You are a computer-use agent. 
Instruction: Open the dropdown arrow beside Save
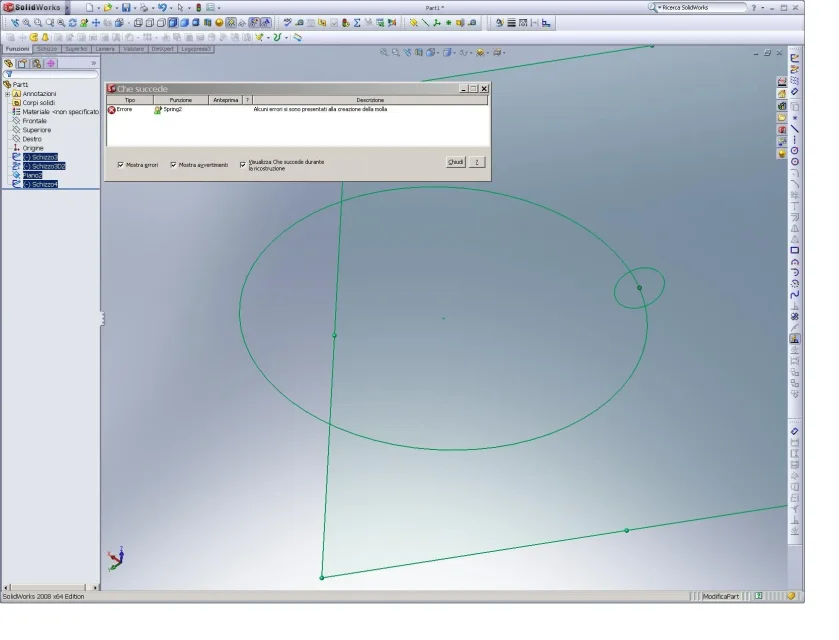(x=135, y=8)
